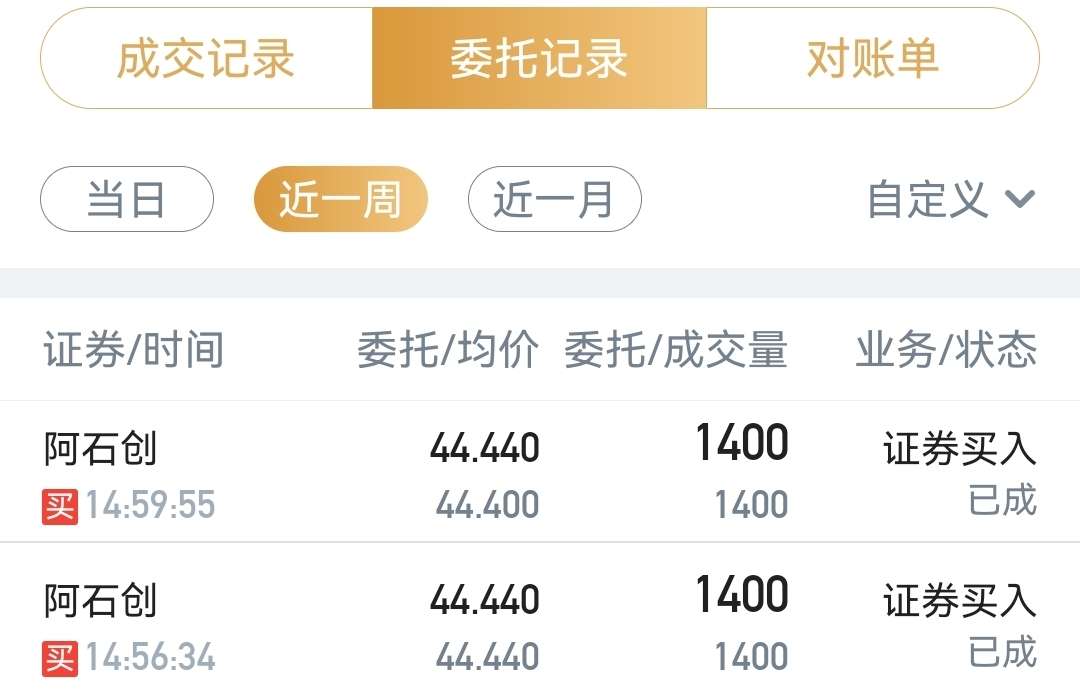The height and width of the screenshot is (689, 1080).
Task: Switch to the 成交记录 tab
Action: point(207,59)
